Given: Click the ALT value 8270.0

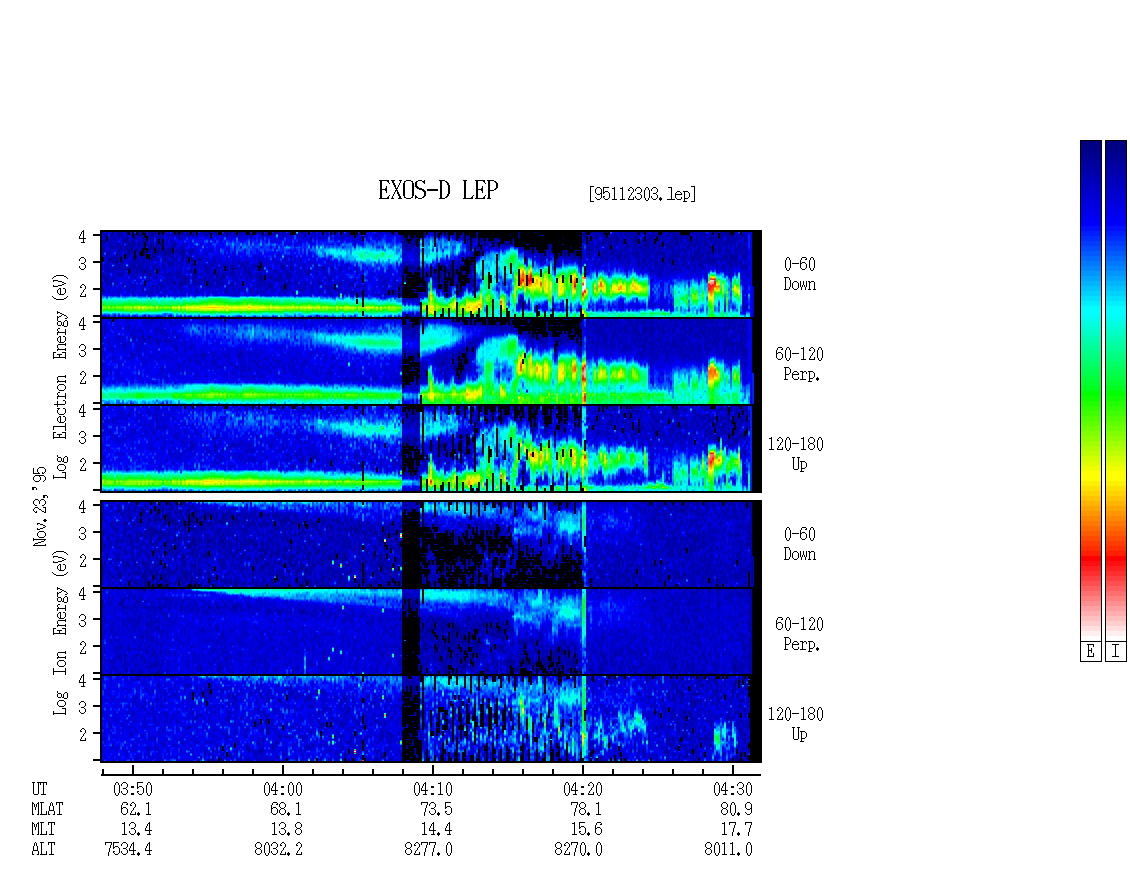Looking at the screenshot, I should point(578,850).
